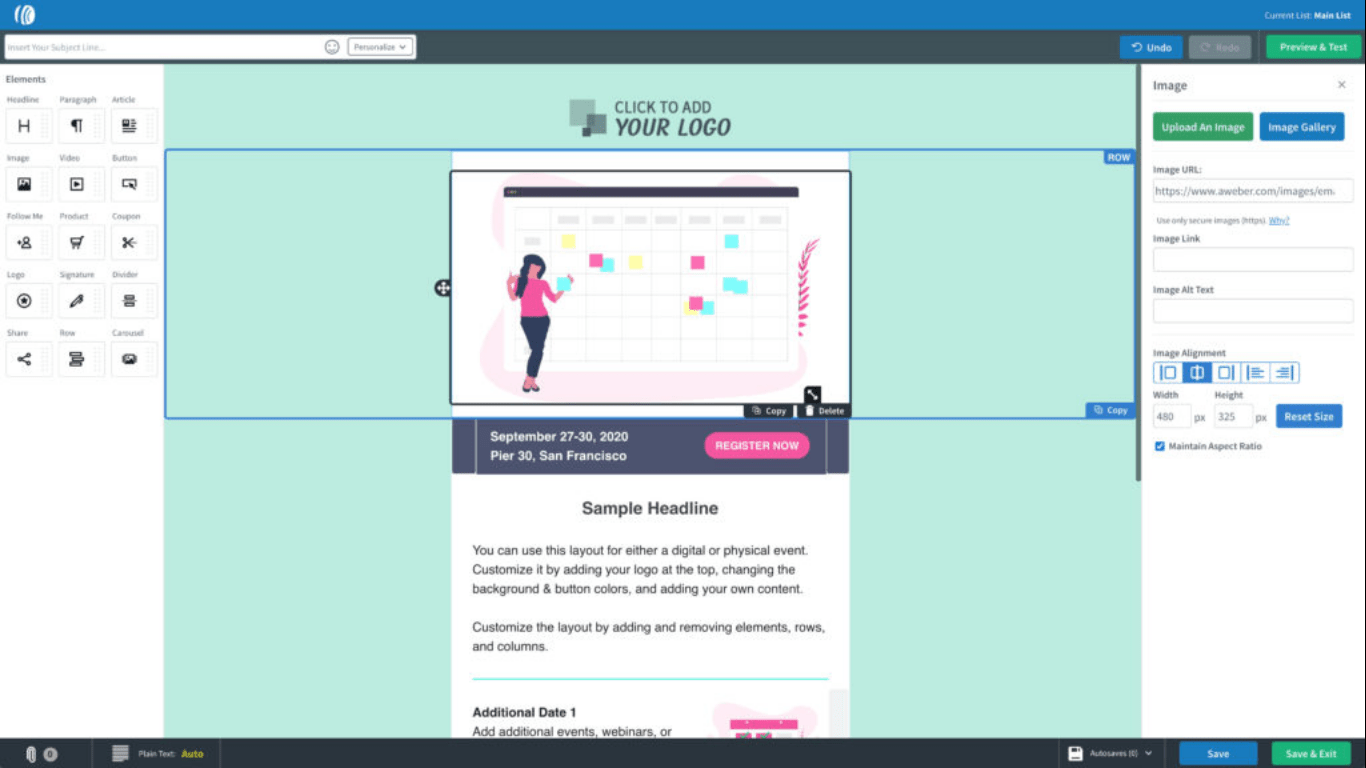The image size is (1366, 768).
Task: Click the Image Link field
Action: [1253, 260]
